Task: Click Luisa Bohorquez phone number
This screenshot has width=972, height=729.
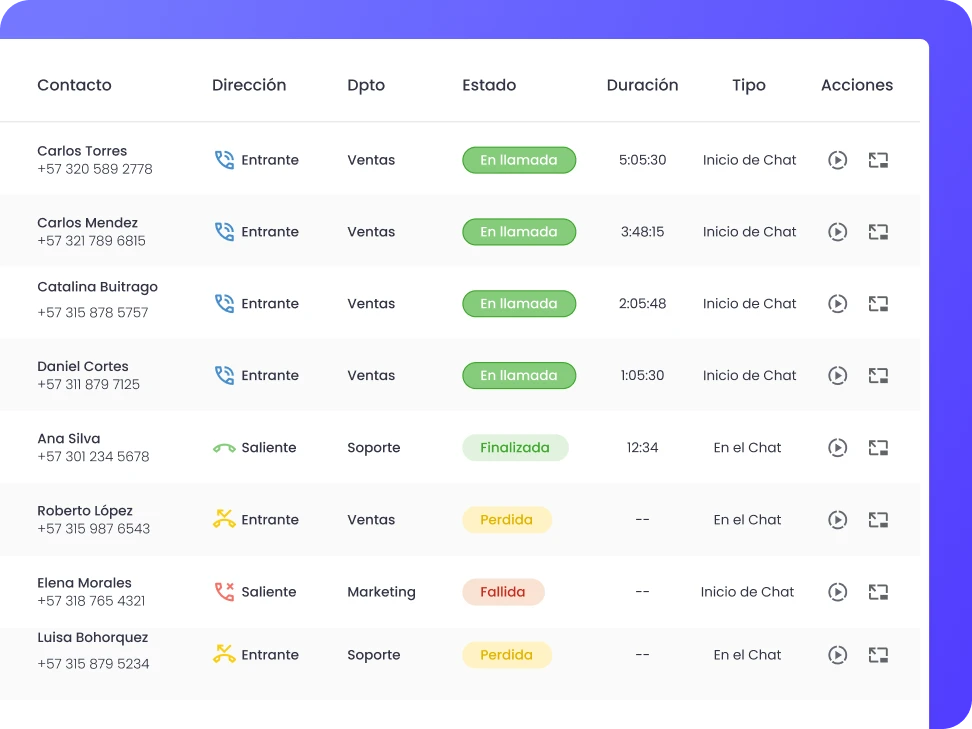Action: (93, 664)
